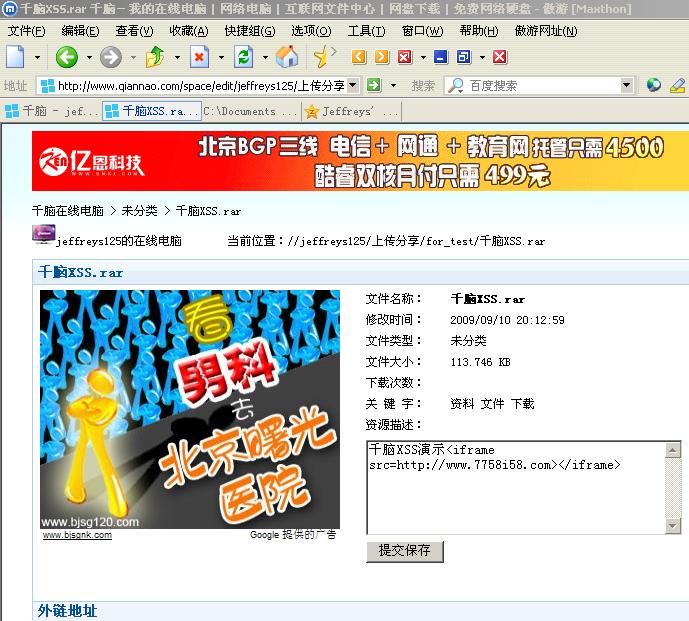
Task: Open the Back button history dropdown arrow
Action: tap(88, 57)
